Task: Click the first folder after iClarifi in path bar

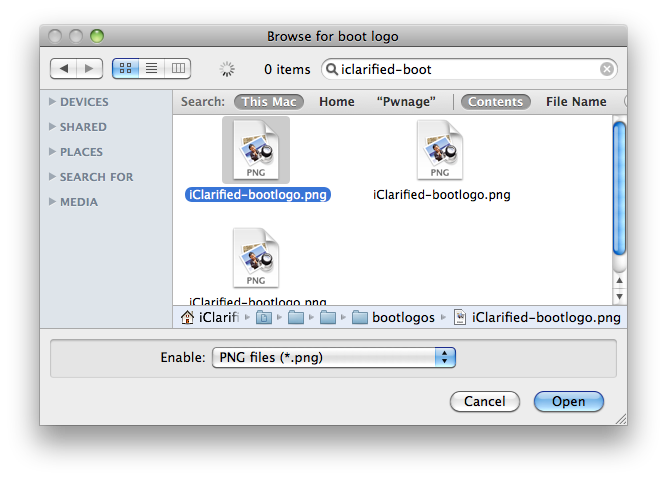Action: [264, 317]
